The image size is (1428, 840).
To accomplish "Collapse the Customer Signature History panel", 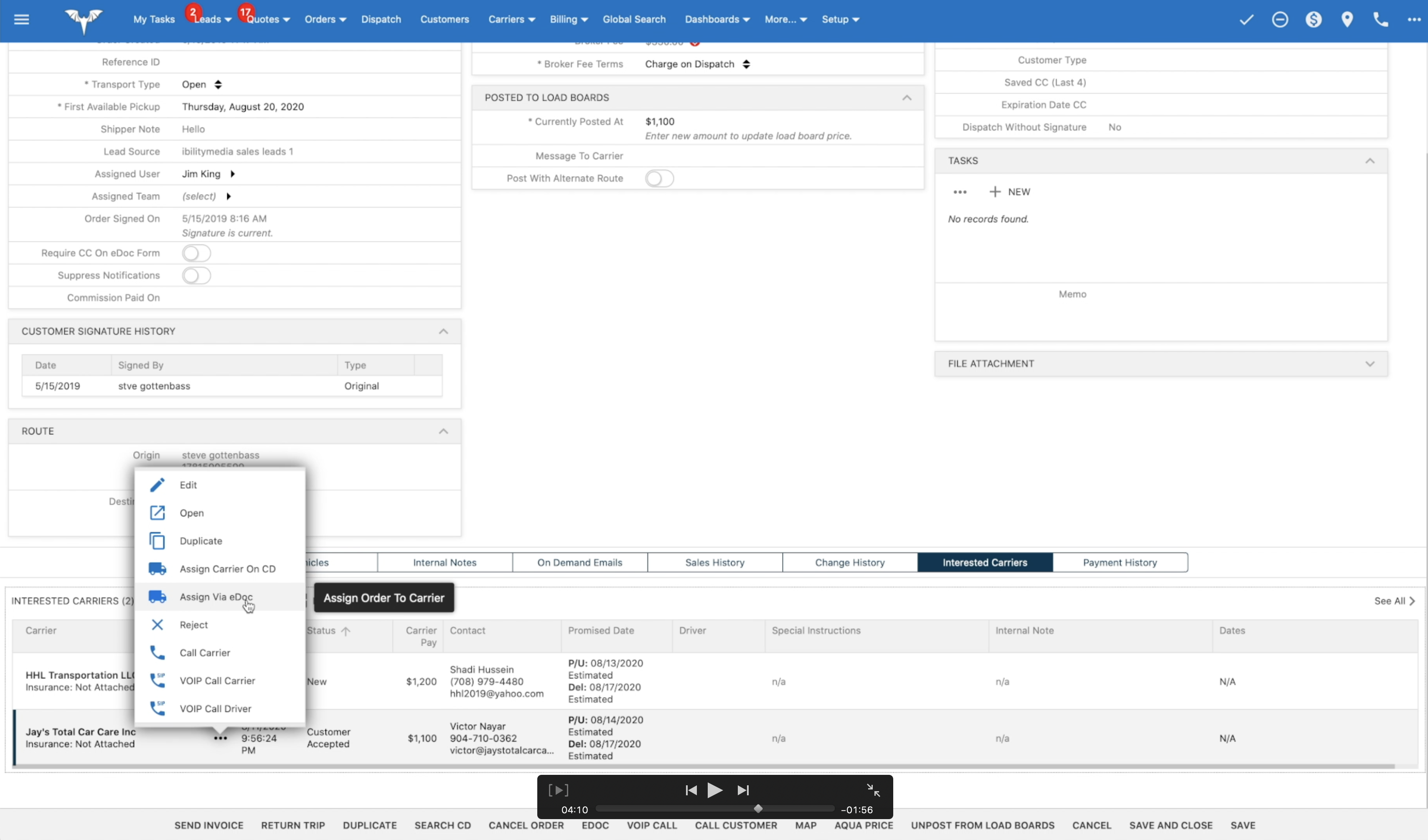I will (443, 331).
